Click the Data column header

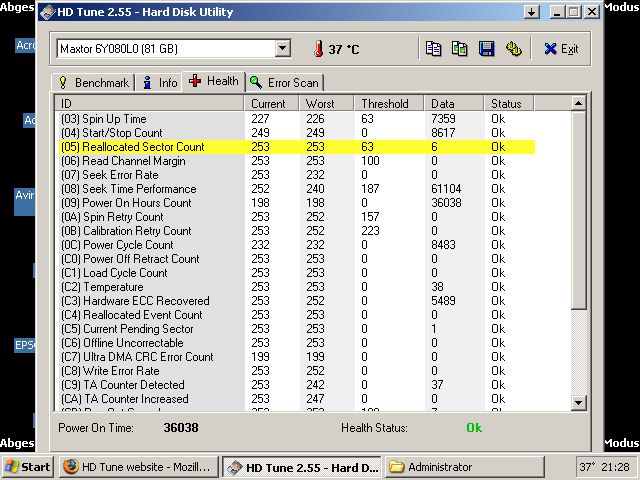[x=454, y=104]
